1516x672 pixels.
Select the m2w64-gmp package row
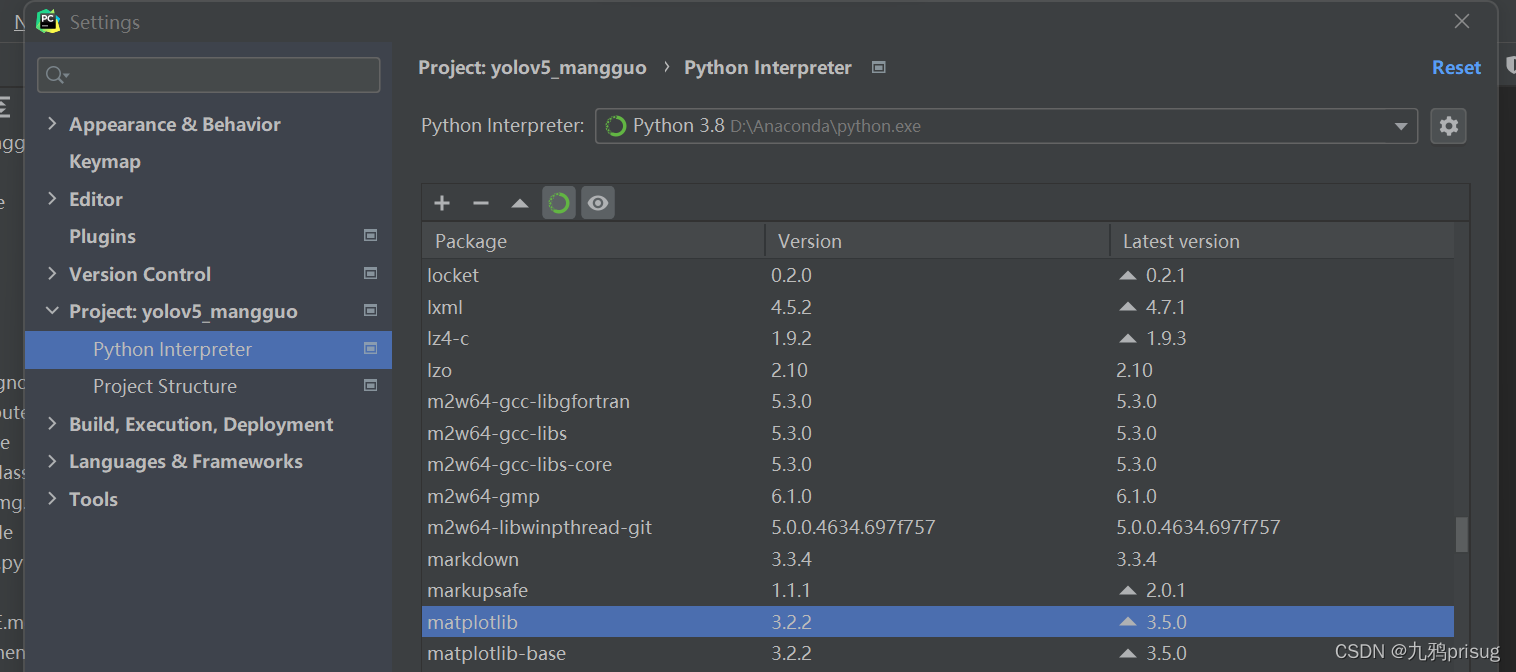pyautogui.click(x=938, y=496)
